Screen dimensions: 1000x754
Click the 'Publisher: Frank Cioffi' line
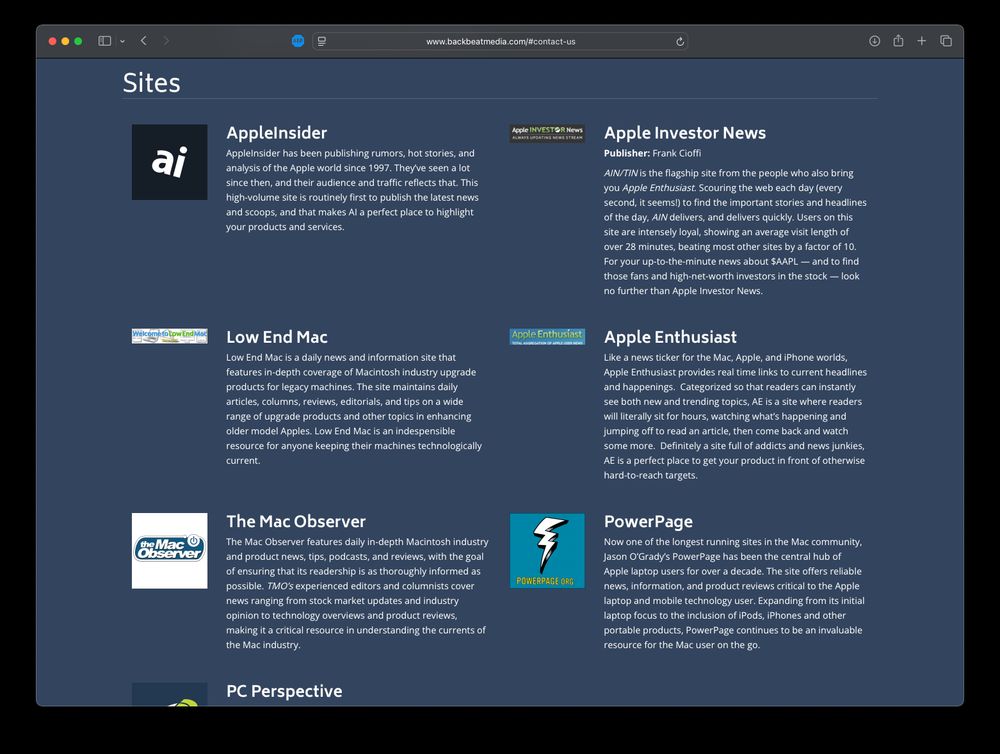[652, 153]
